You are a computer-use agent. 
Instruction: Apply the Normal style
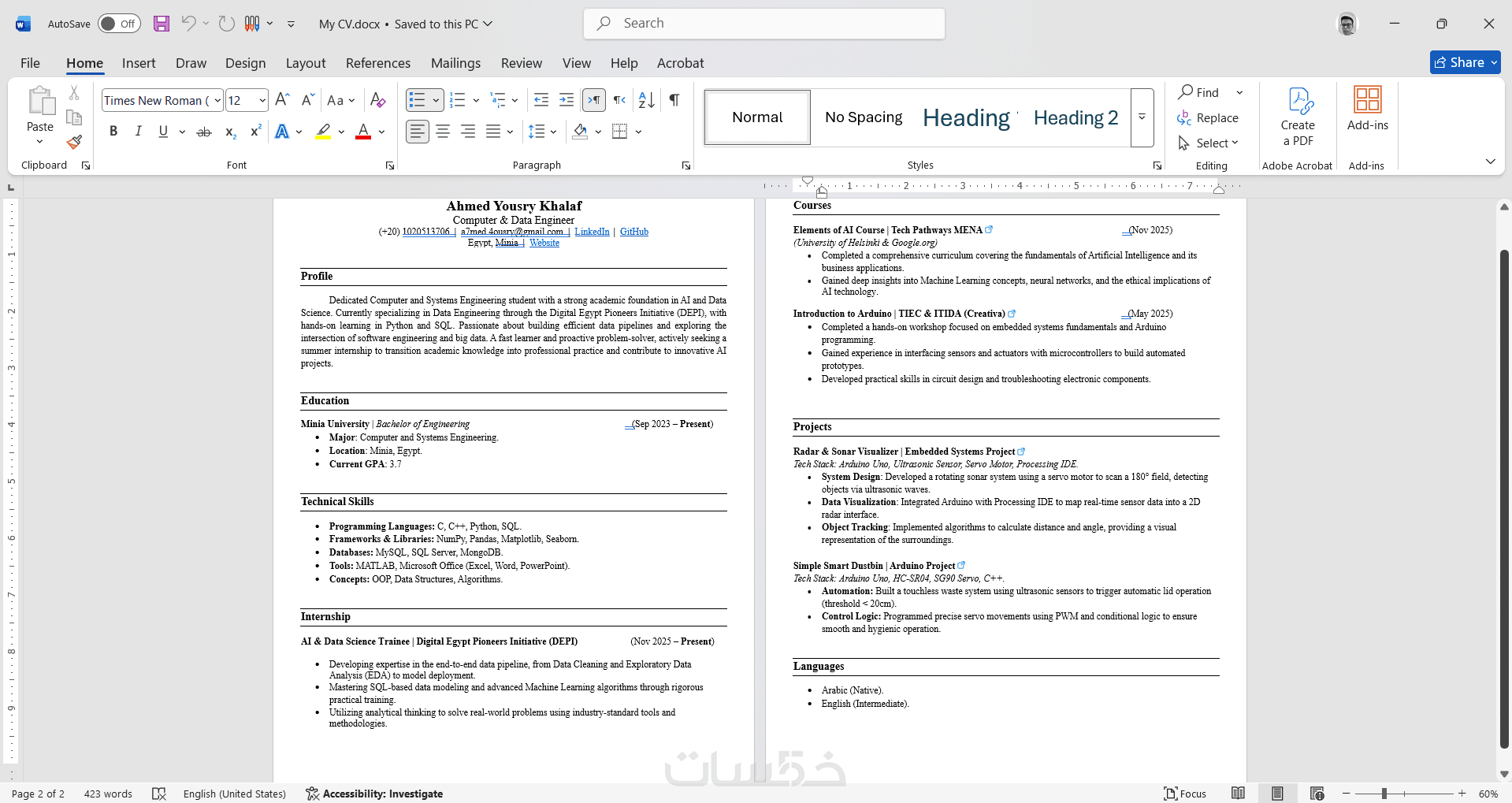point(757,117)
